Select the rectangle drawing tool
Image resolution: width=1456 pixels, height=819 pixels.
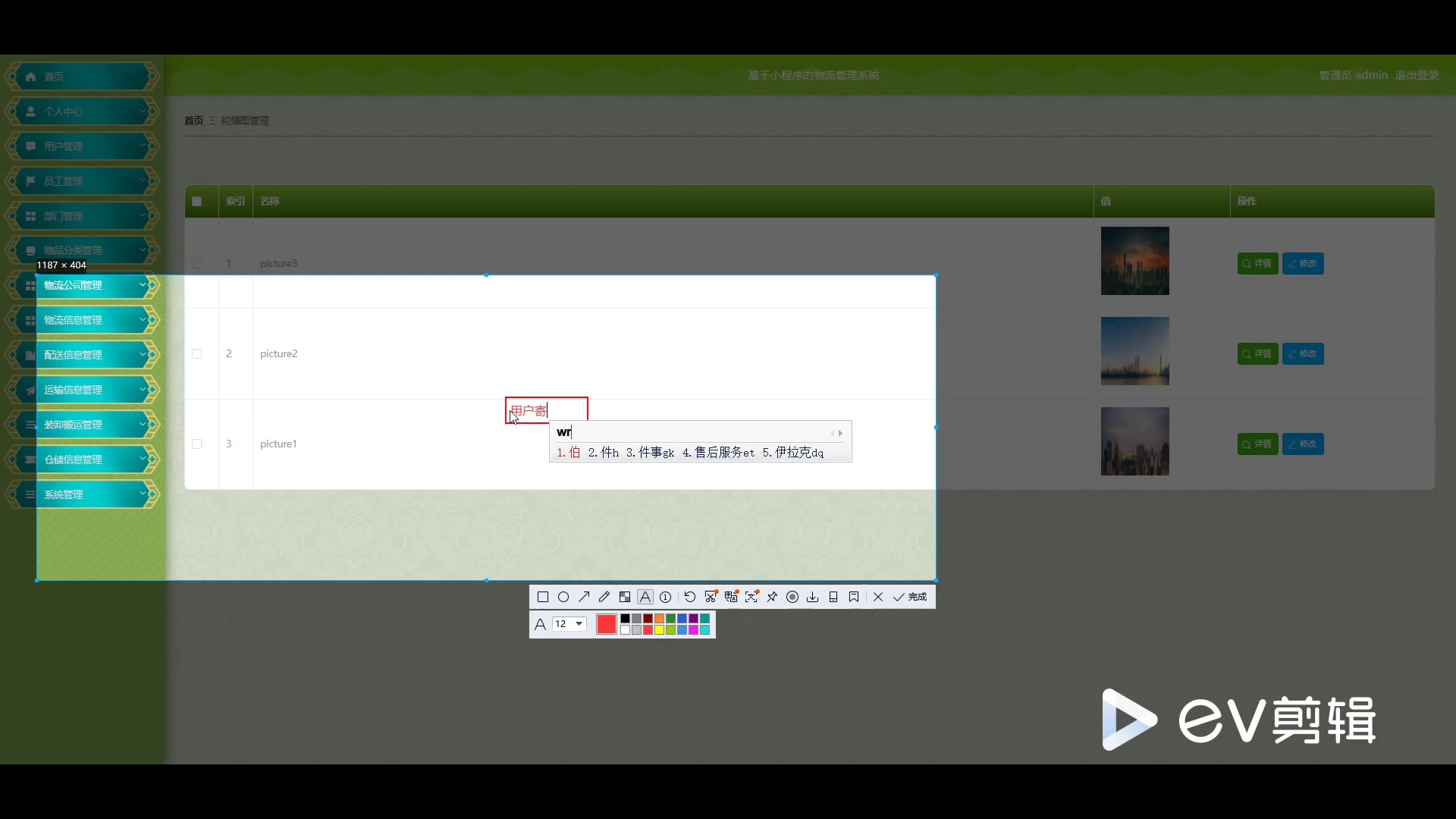pyautogui.click(x=542, y=597)
